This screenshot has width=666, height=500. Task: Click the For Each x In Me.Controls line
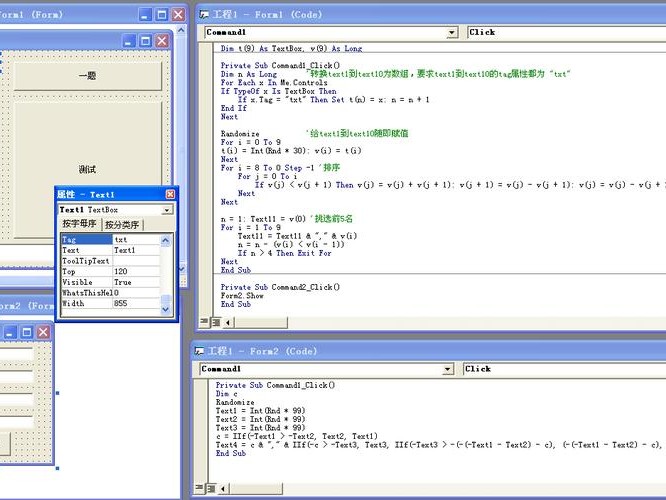274,83
